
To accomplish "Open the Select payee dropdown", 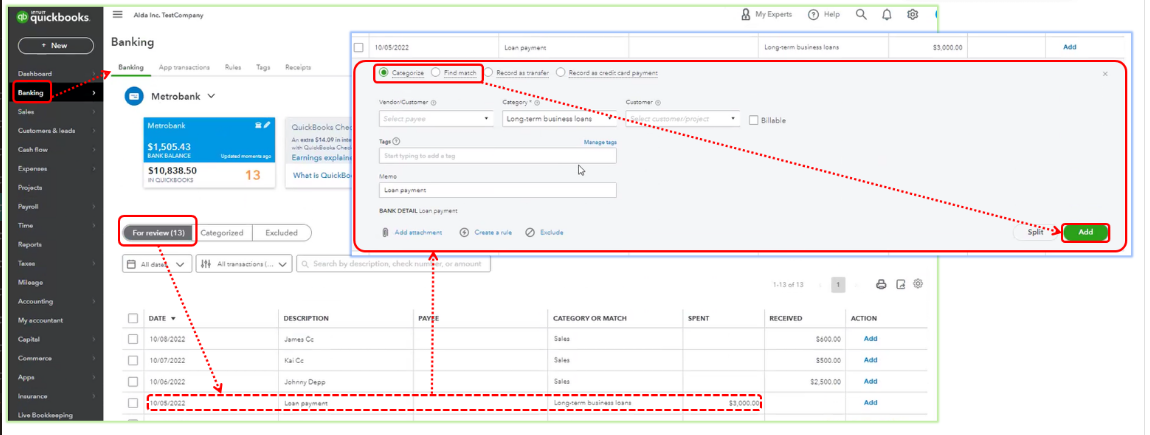I will [436, 118].
